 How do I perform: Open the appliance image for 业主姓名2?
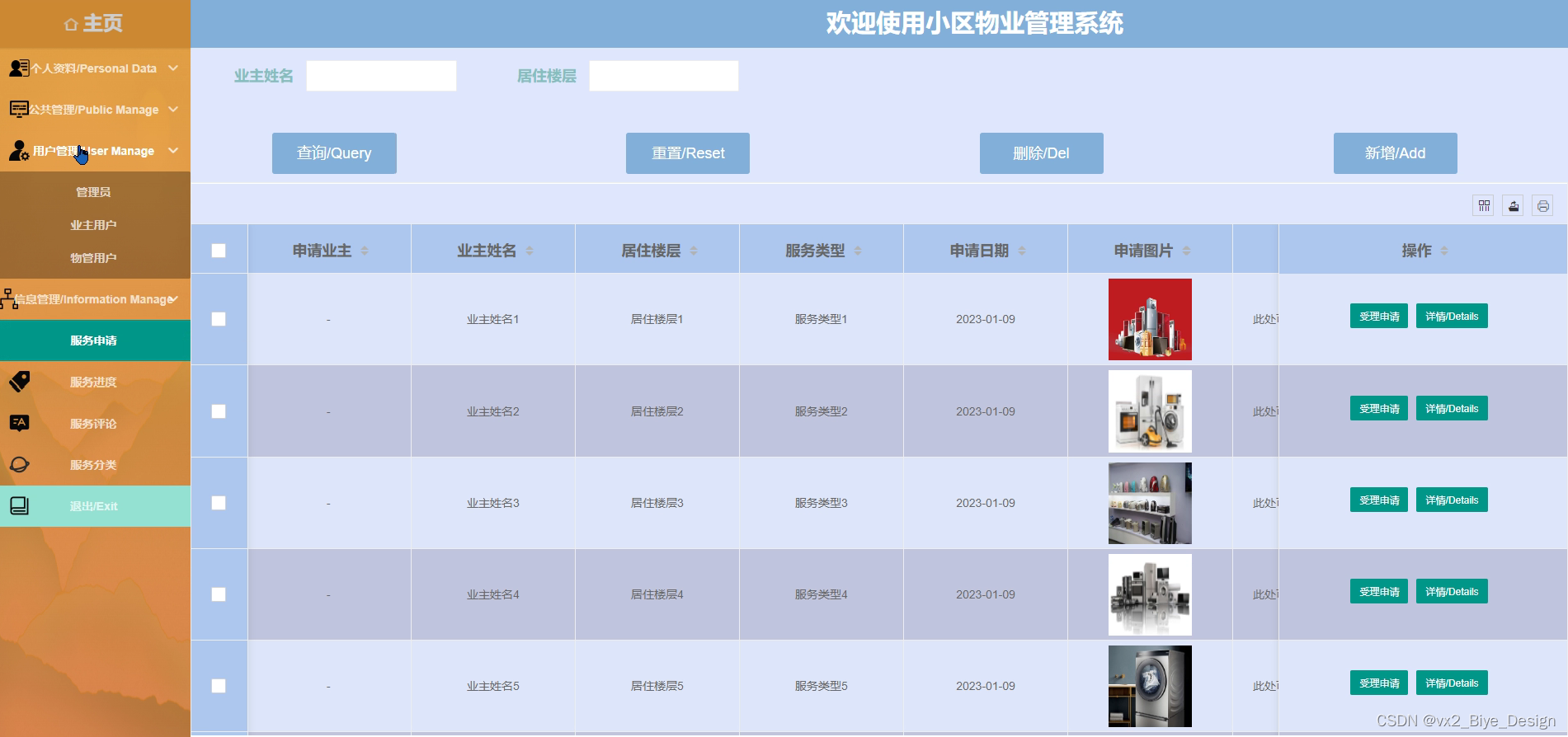point(1150,411)
